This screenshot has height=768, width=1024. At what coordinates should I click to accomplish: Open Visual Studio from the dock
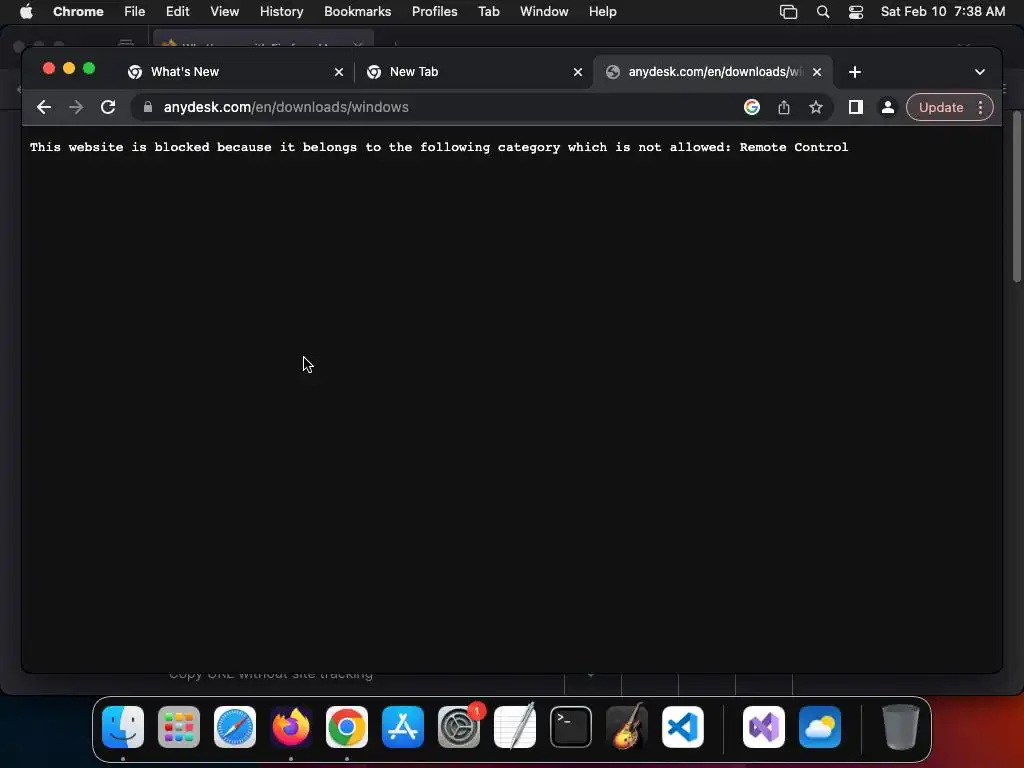coord(764,727)
